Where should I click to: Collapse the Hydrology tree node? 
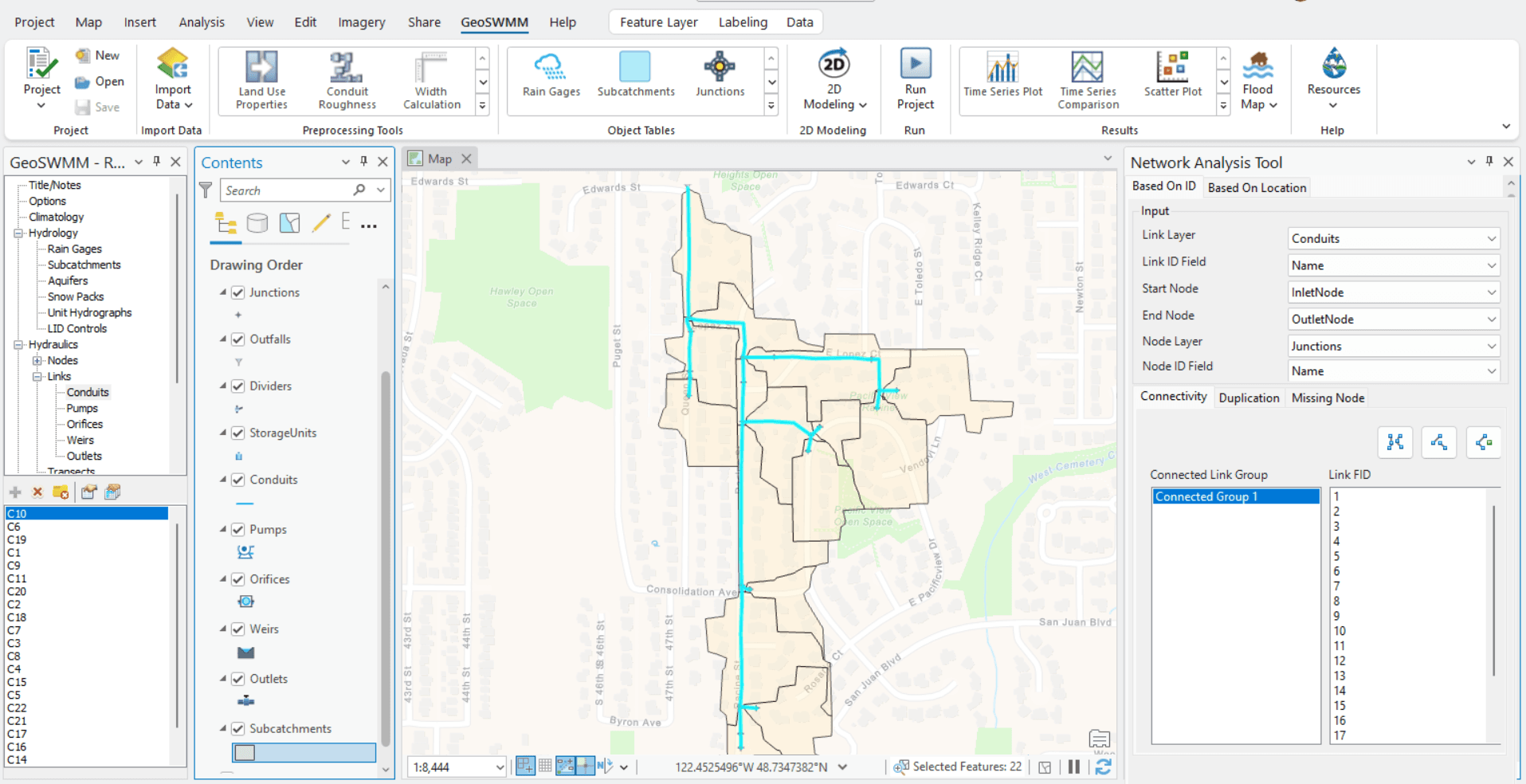(18, 233)
